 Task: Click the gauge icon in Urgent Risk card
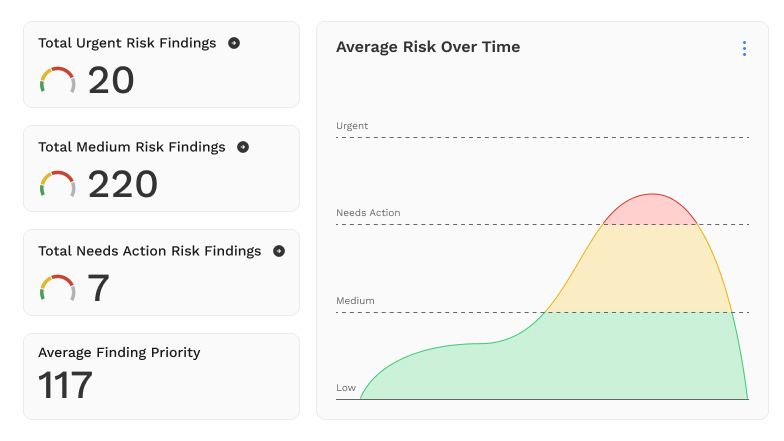pyautogui.click(x=57, y=80)
